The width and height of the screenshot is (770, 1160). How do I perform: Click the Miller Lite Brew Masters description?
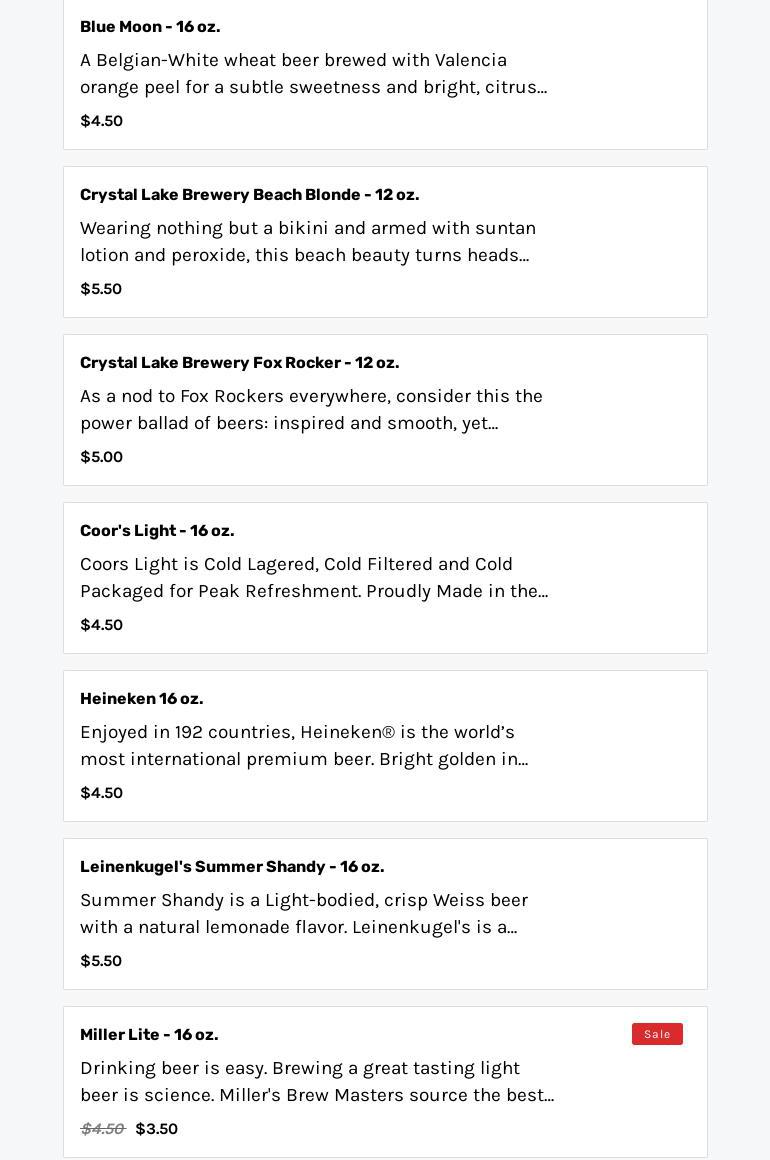[x=316, y=1082]
